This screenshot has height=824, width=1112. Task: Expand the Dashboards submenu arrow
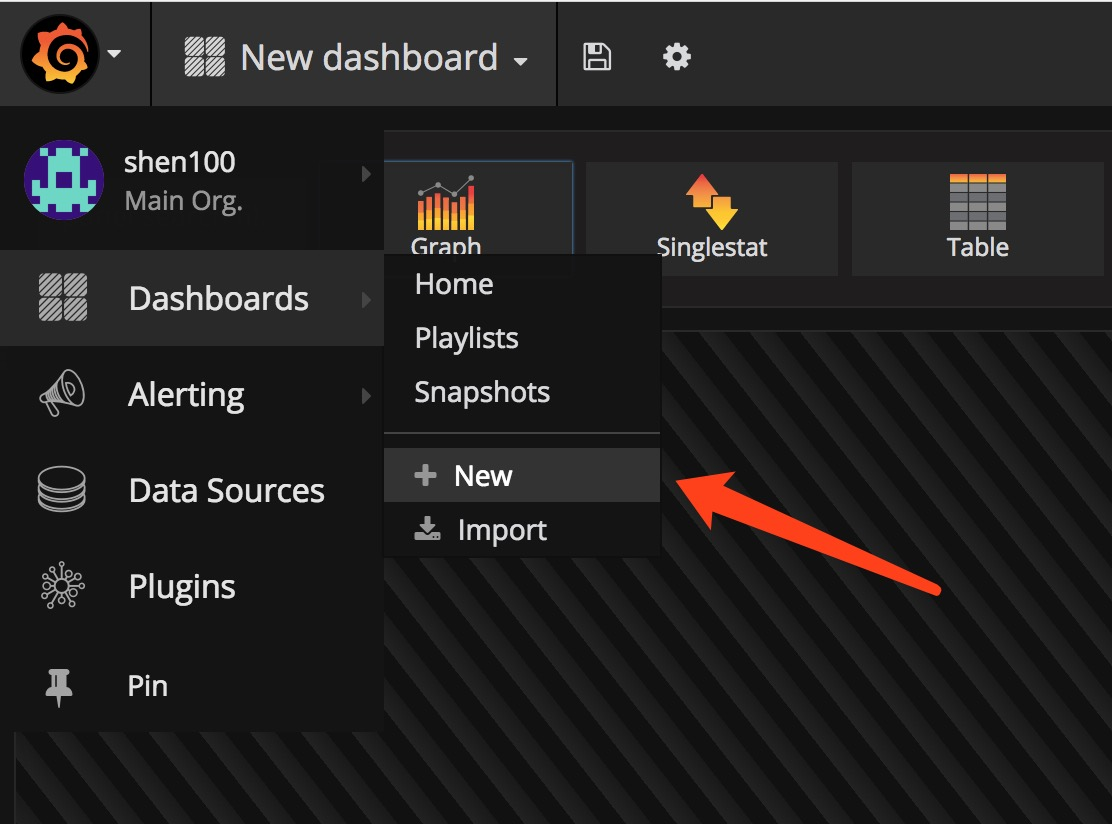tap(366, 300)
